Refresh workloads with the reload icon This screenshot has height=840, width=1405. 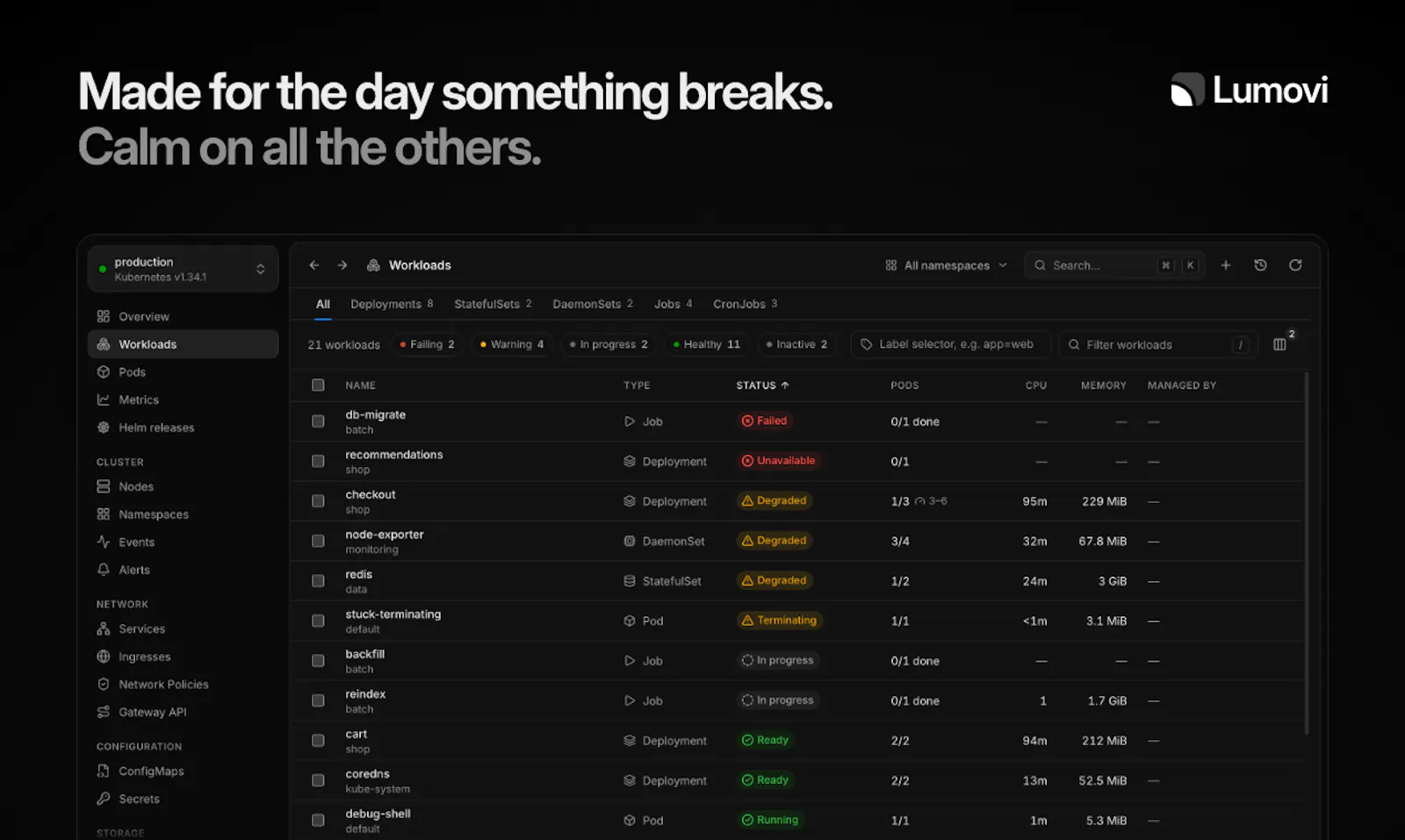click(1295, 265)
